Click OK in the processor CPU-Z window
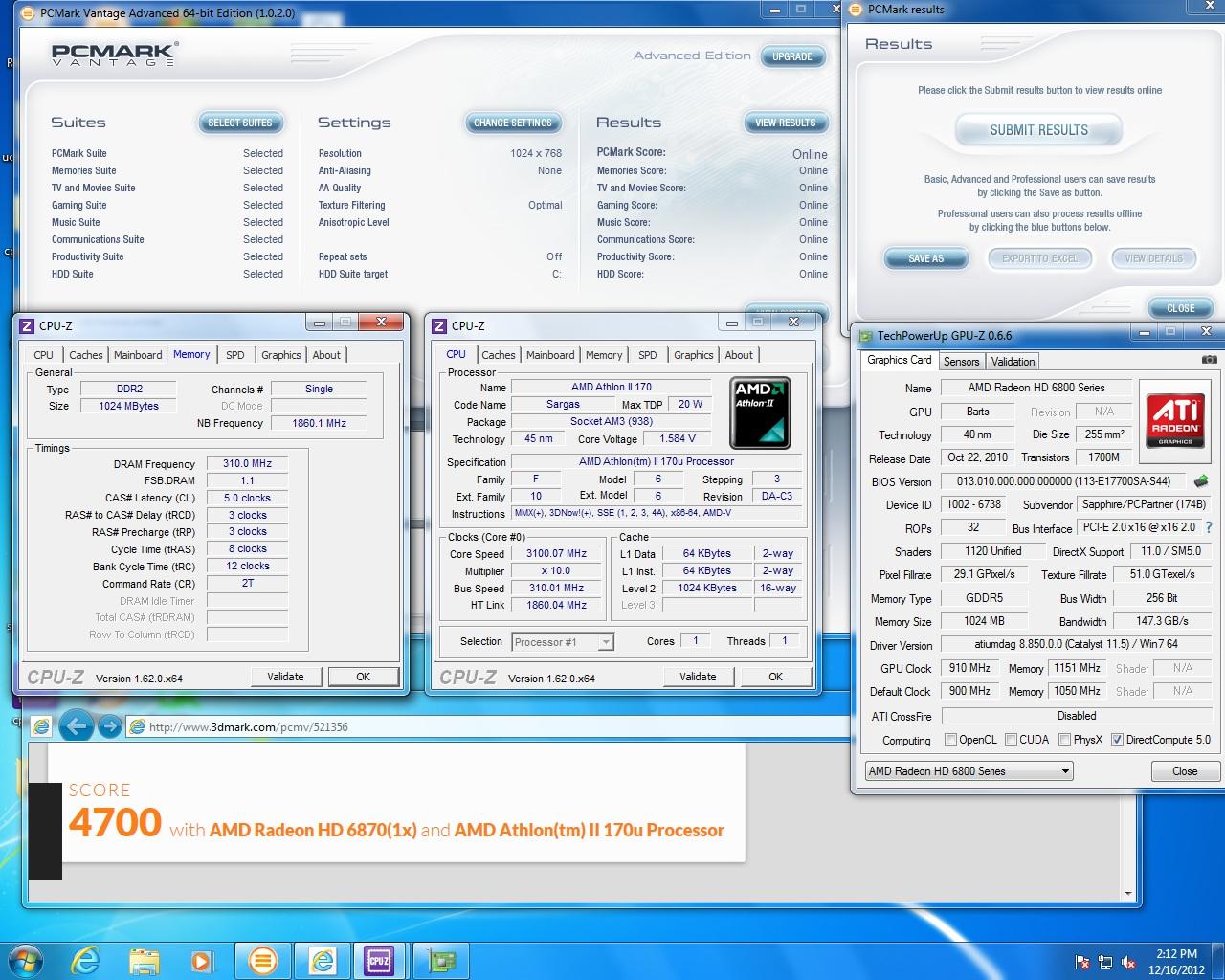 tap(775, 677)
